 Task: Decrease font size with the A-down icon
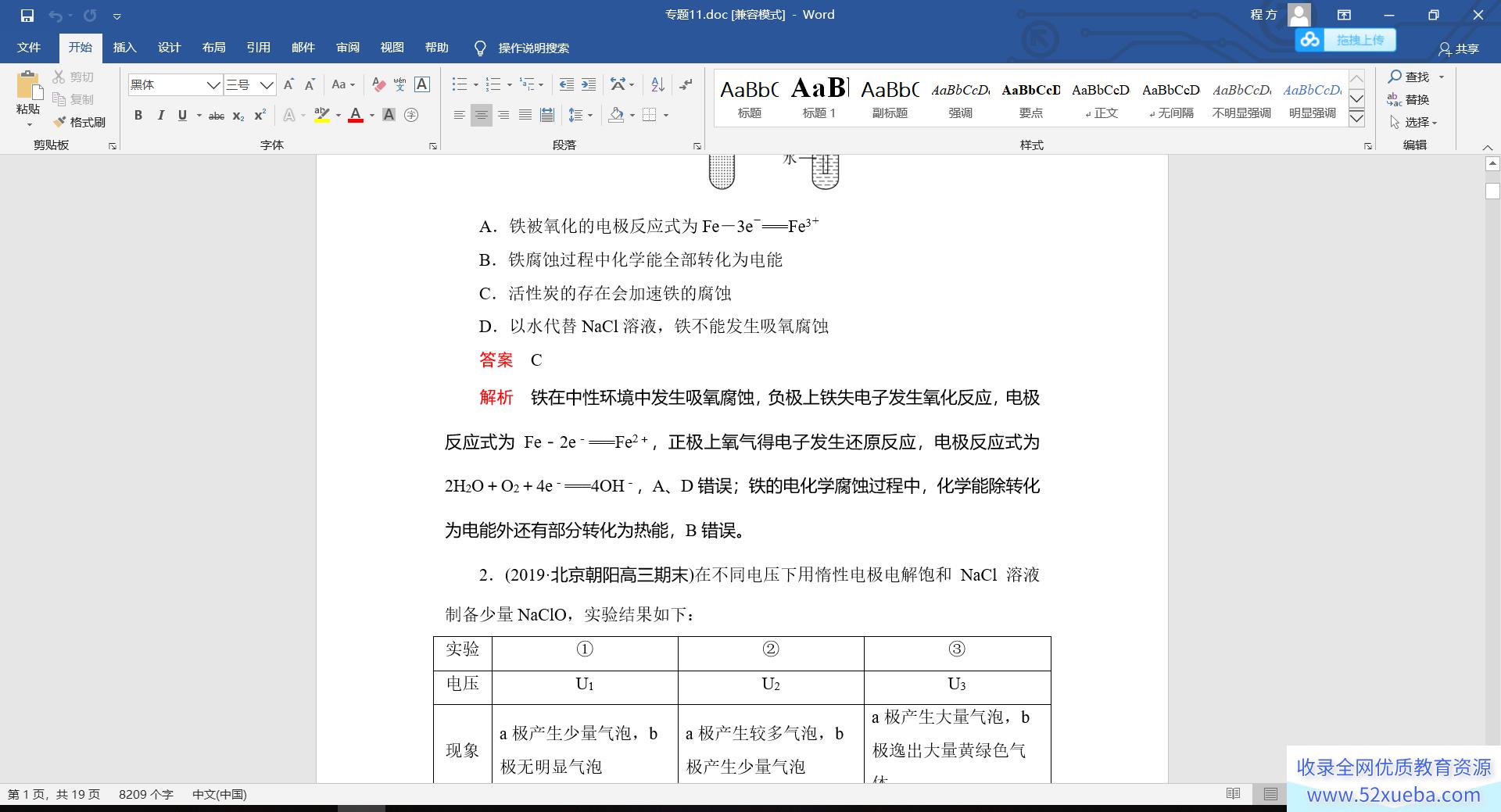(x=310, y=84)
